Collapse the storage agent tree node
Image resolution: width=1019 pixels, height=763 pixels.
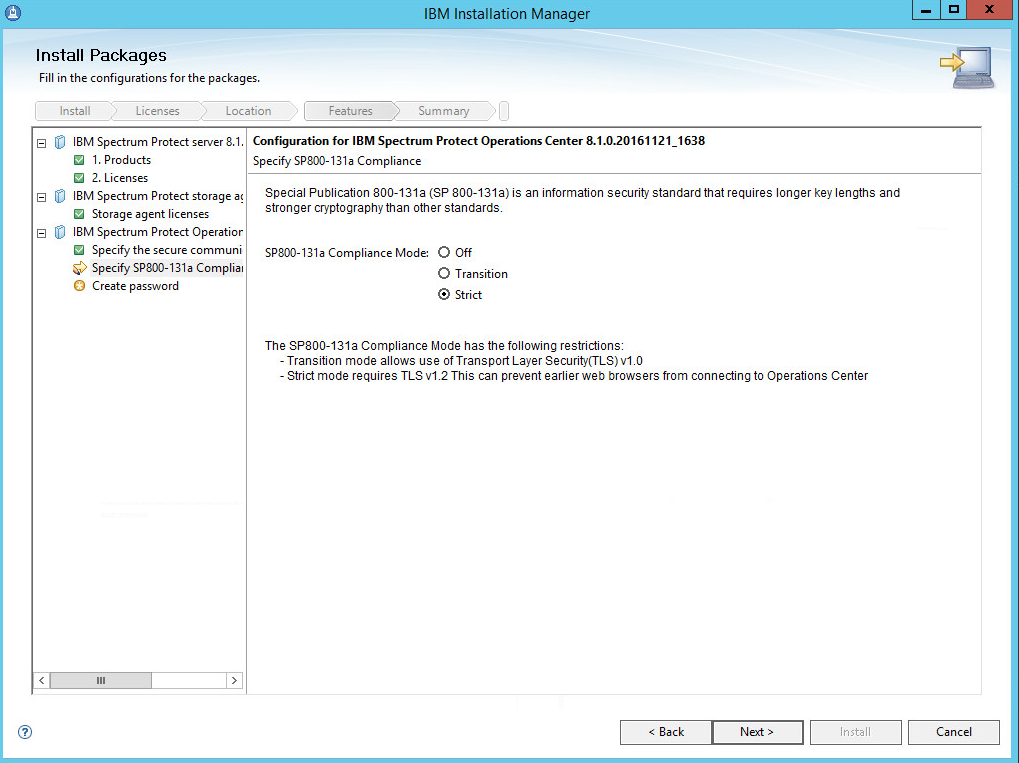point(42,196)
